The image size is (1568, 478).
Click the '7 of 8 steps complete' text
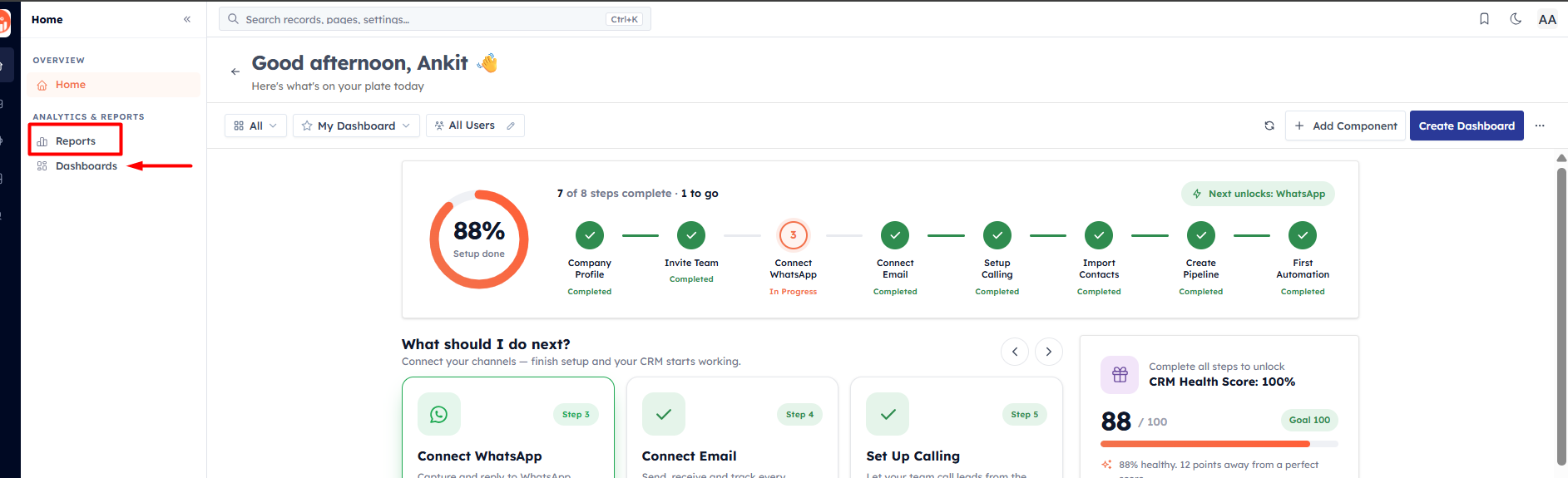click(614, 194)
